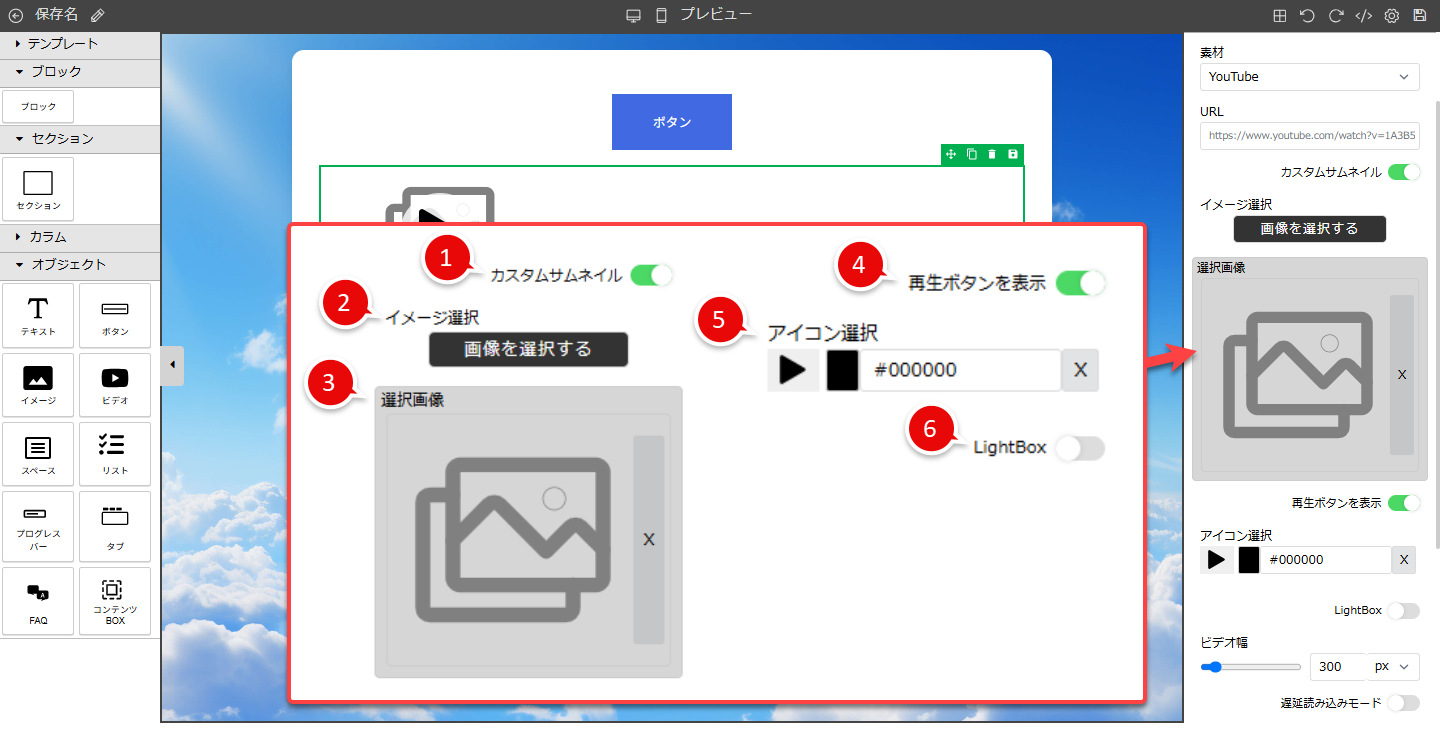The height and width of the screenshot is (731, 1440).
Task: Choose the FAQ object icon
Action: (x=38, y=600)
